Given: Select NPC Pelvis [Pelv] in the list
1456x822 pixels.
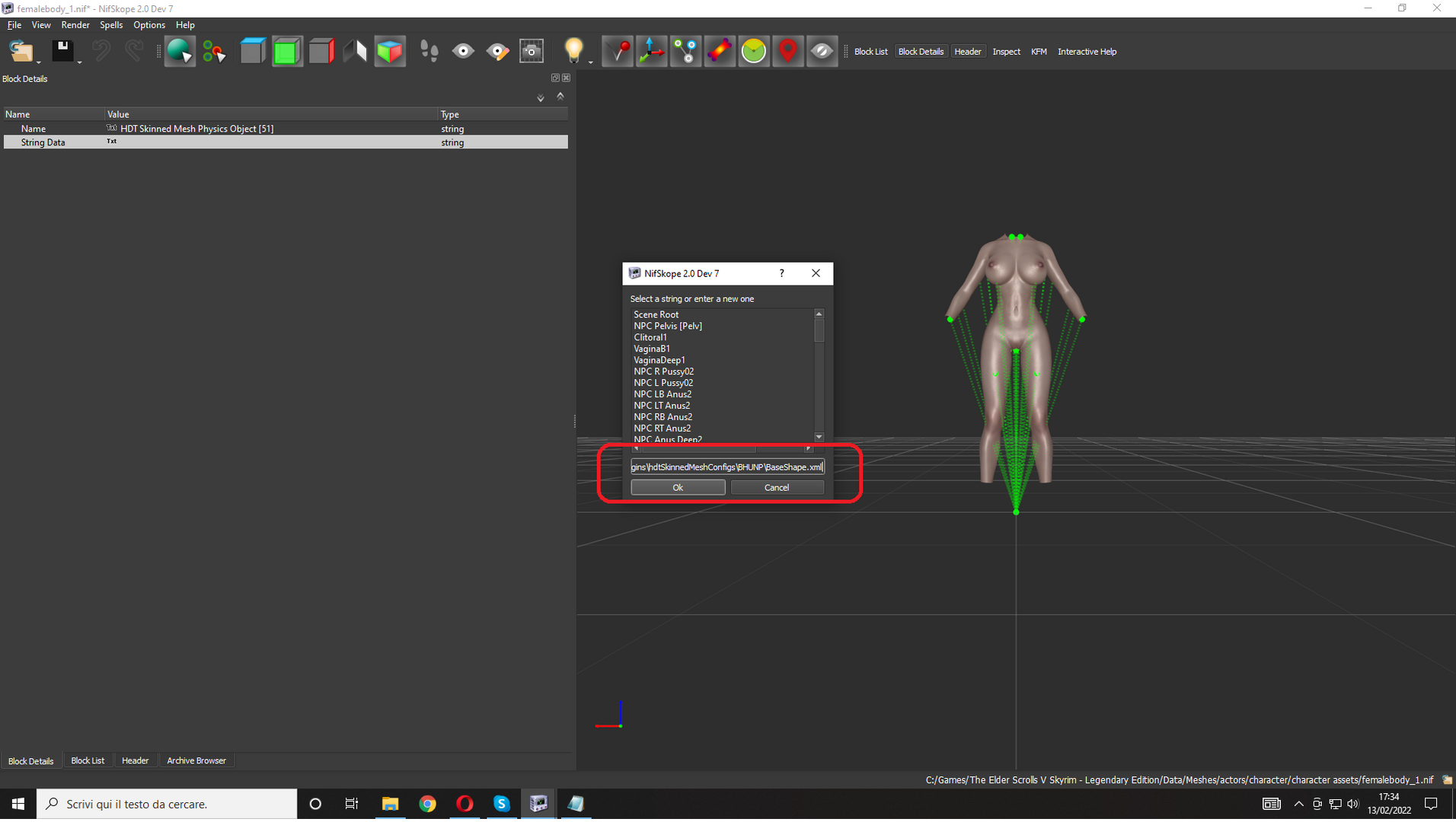Looking at the screenshot, I should point(668,326).
